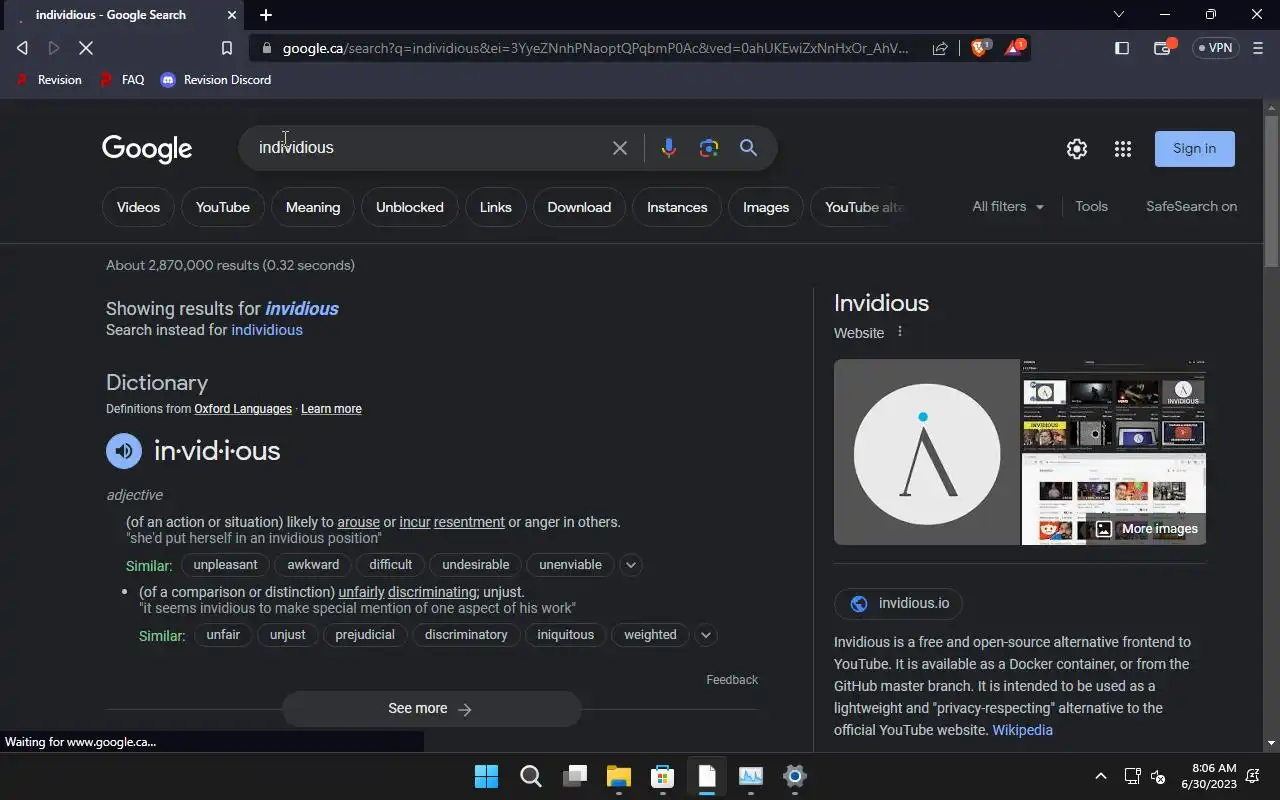
Task: Select the Download filter chip
Action: point(579,207)
